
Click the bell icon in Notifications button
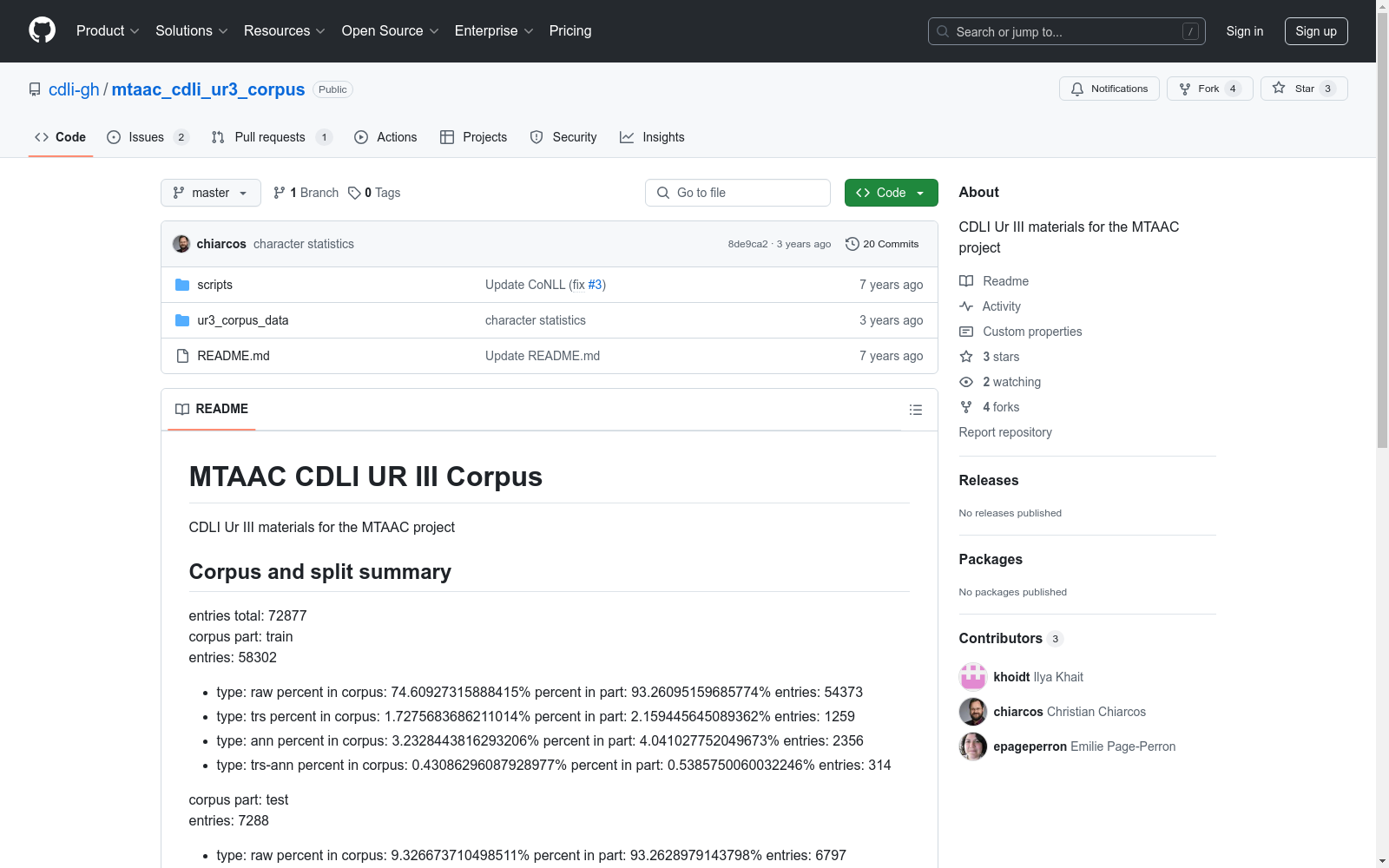point(1077,89)
